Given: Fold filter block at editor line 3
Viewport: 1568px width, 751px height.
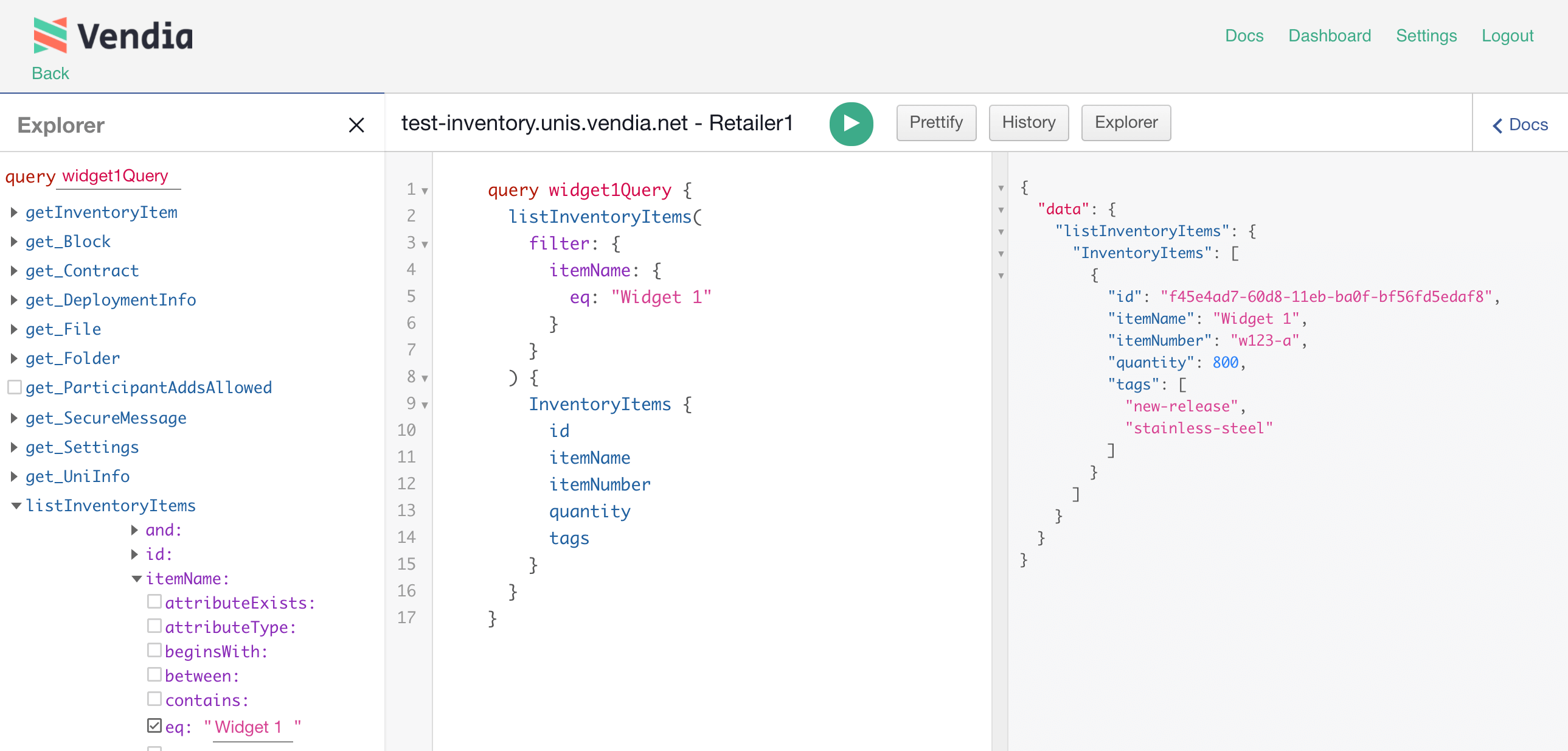Looking at the screenshot, I should click(x=425, y=245).
